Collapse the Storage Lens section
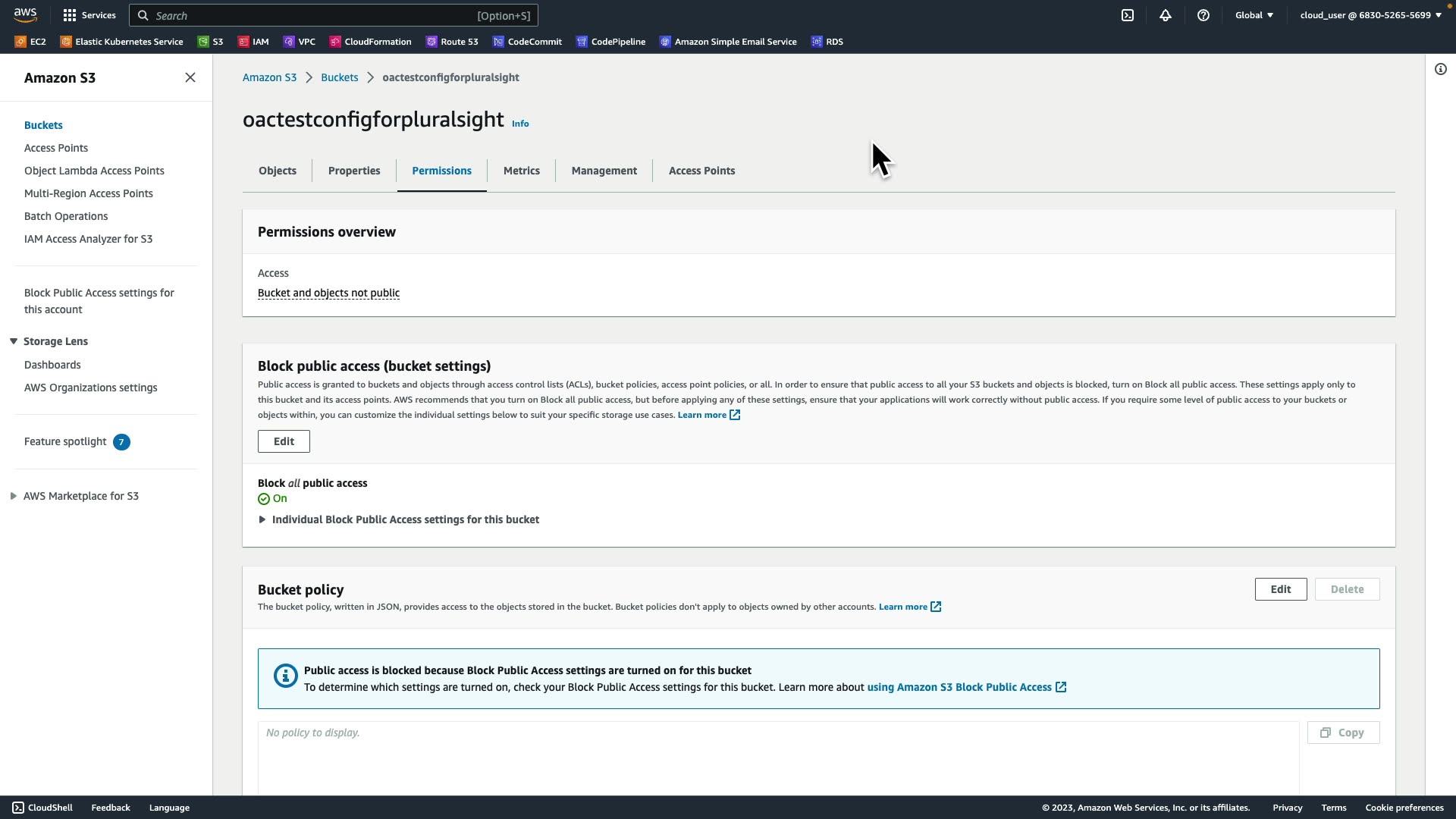 click(14, 341)
